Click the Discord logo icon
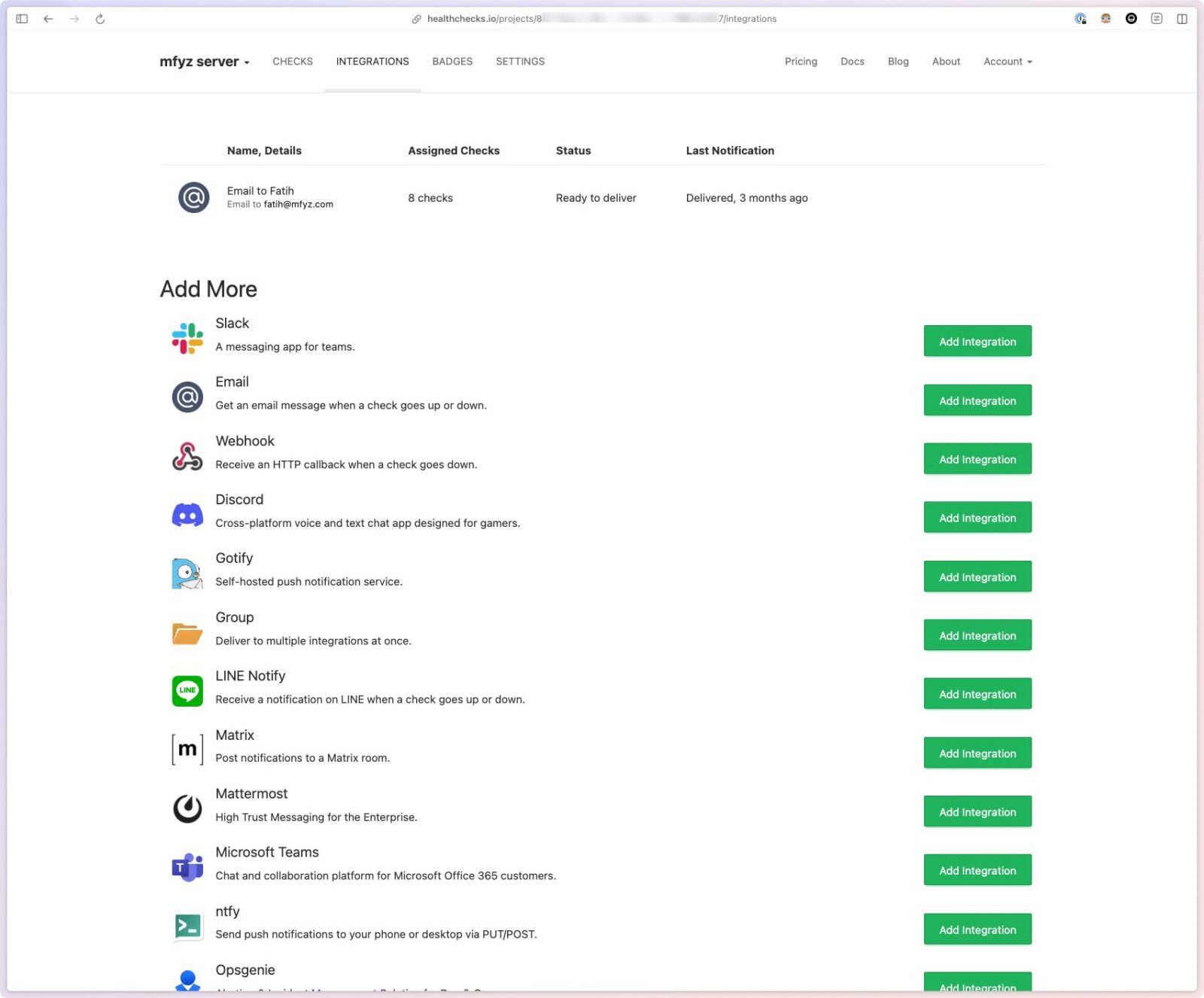 pyautogui.click(x=187, y=516)
